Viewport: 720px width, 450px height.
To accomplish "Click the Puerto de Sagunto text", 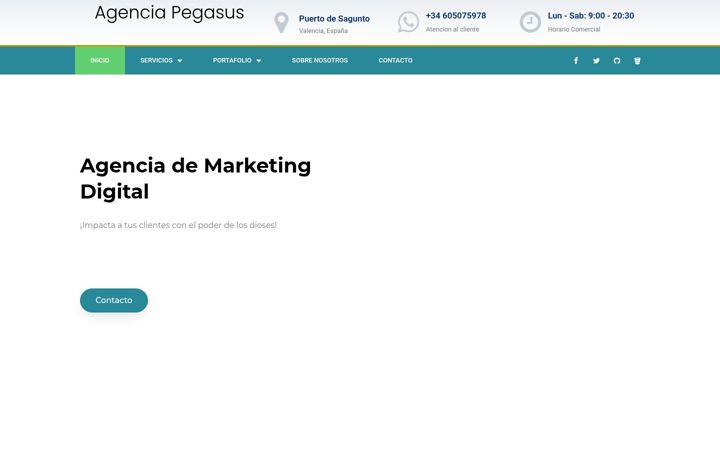I will 334,18.
